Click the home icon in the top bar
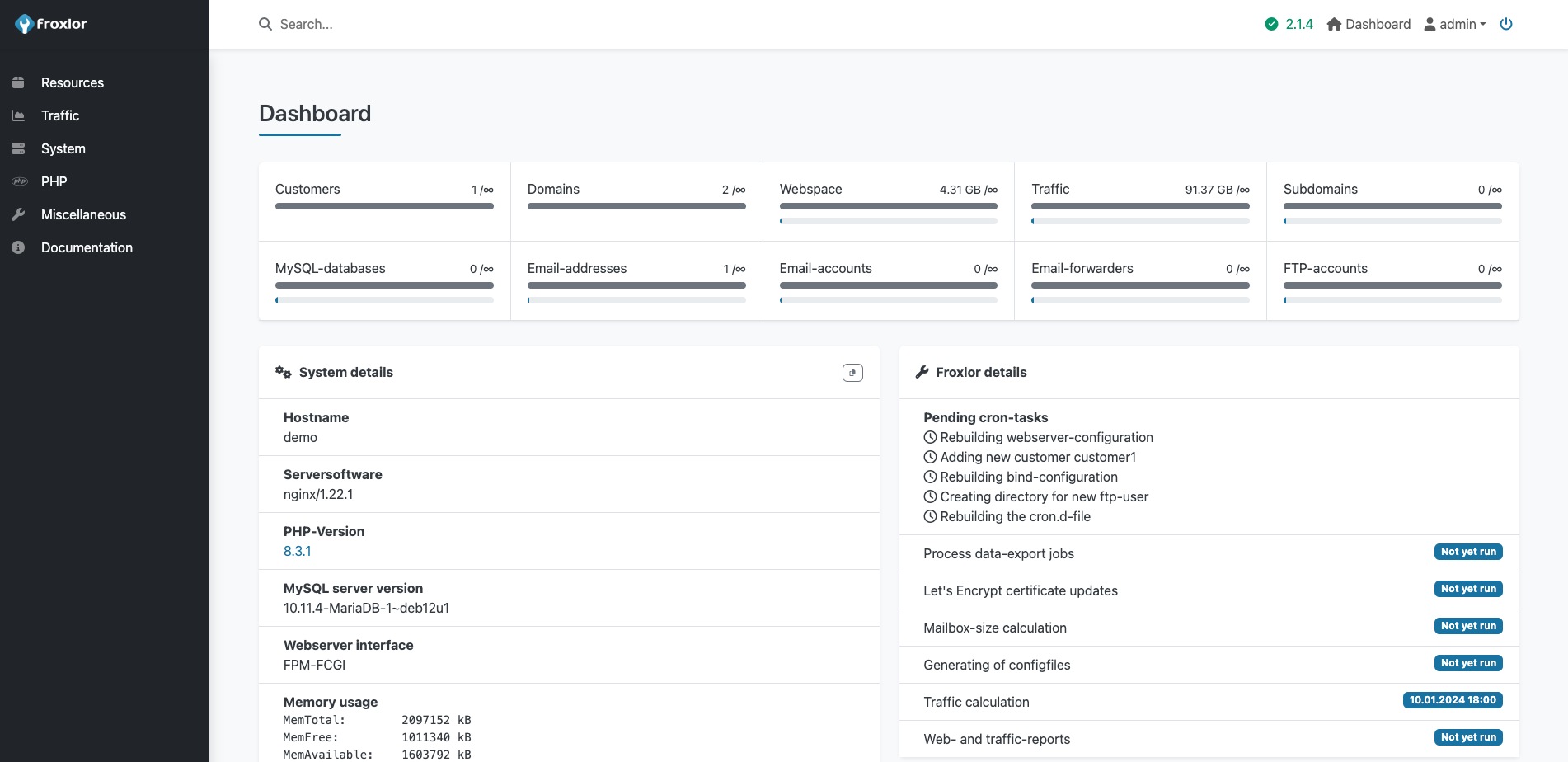 (1334, 24)
